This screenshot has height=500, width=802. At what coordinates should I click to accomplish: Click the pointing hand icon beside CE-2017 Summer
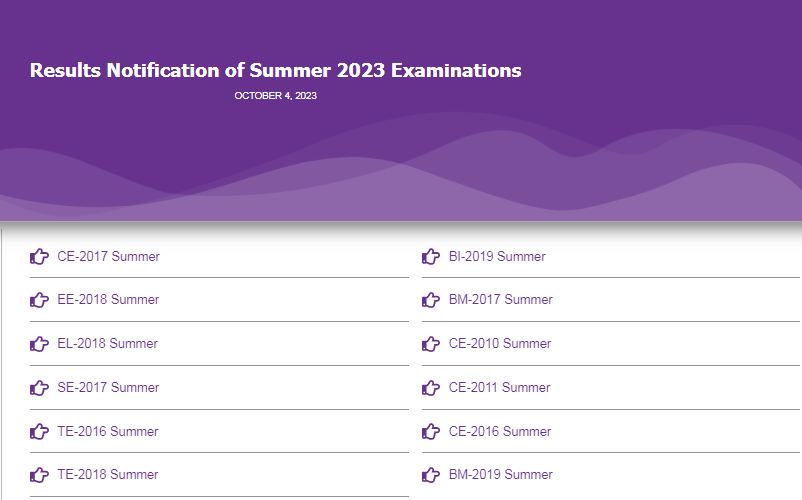click(x=39, y=256)
